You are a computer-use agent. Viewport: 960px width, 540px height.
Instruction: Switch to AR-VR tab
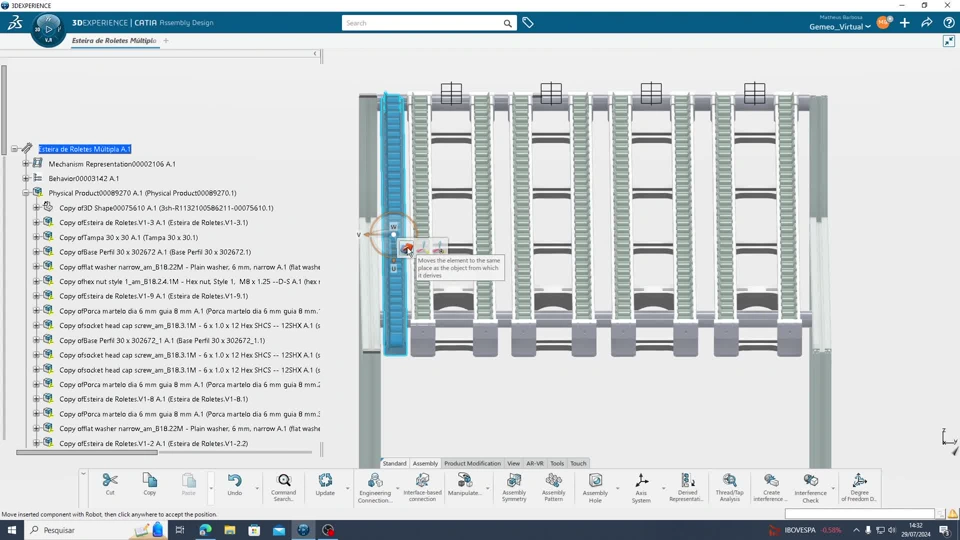pyautogui.click(x=534, y=463)
